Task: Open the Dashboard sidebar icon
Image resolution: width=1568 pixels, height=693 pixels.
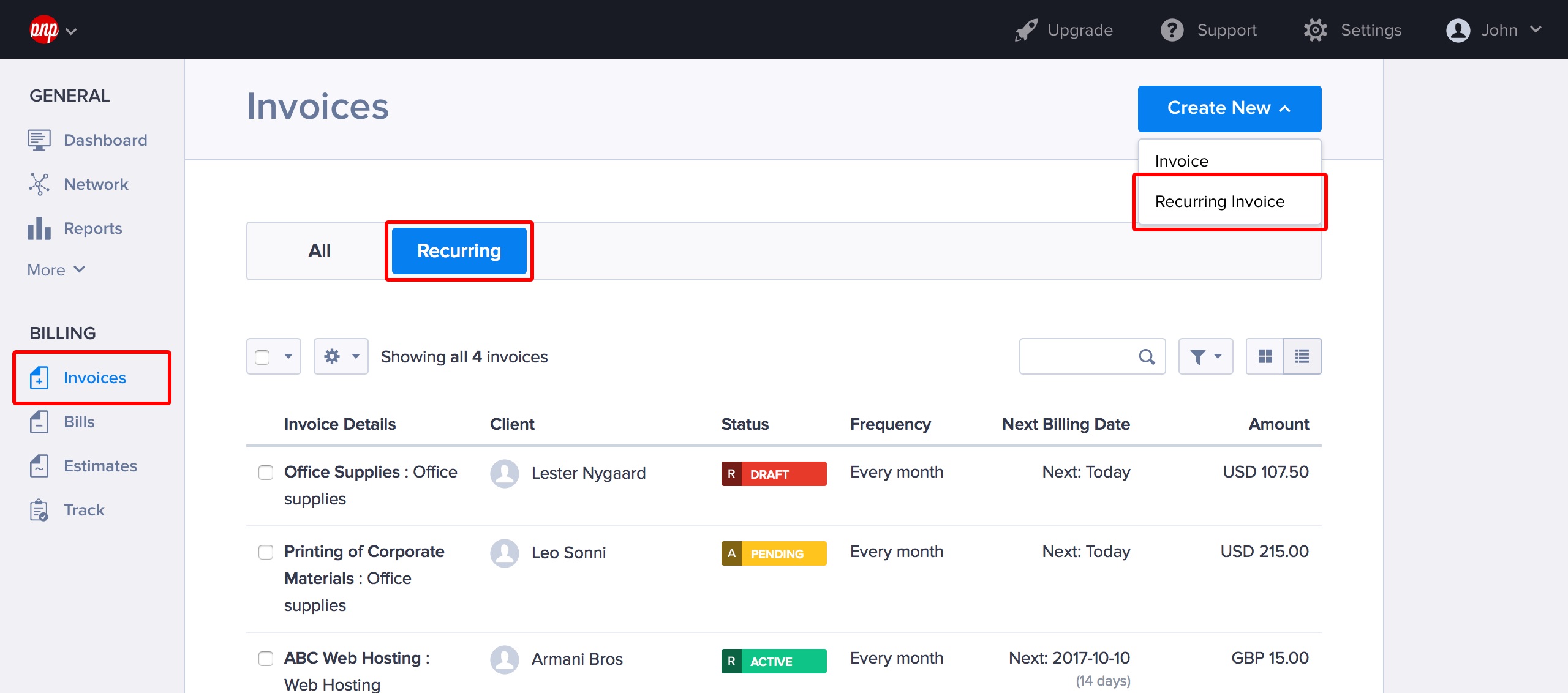Action: click(39, 140)
